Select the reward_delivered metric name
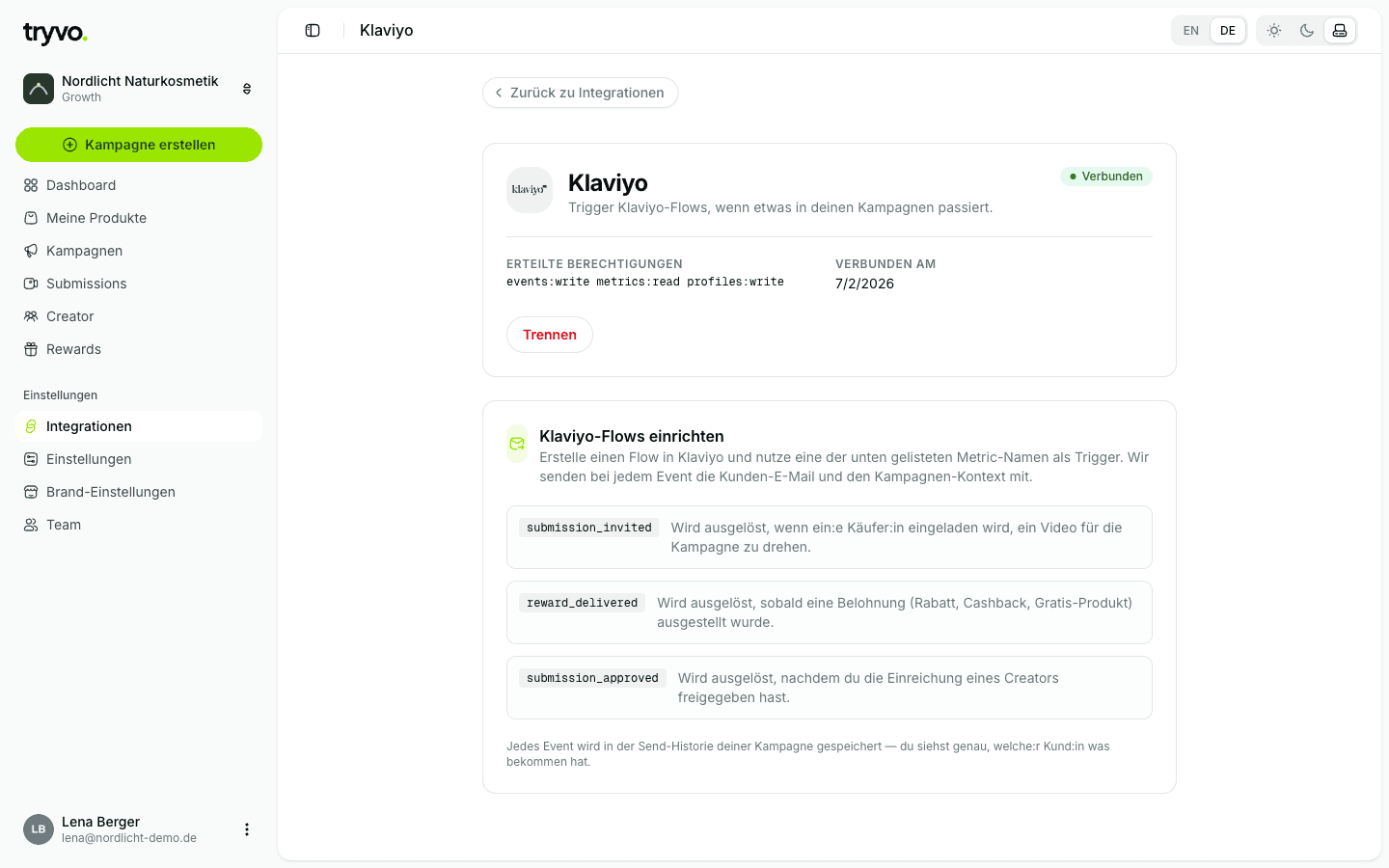Image resolution: width=1389 pixels, height=868 pixels. click(x=583, y=603)
